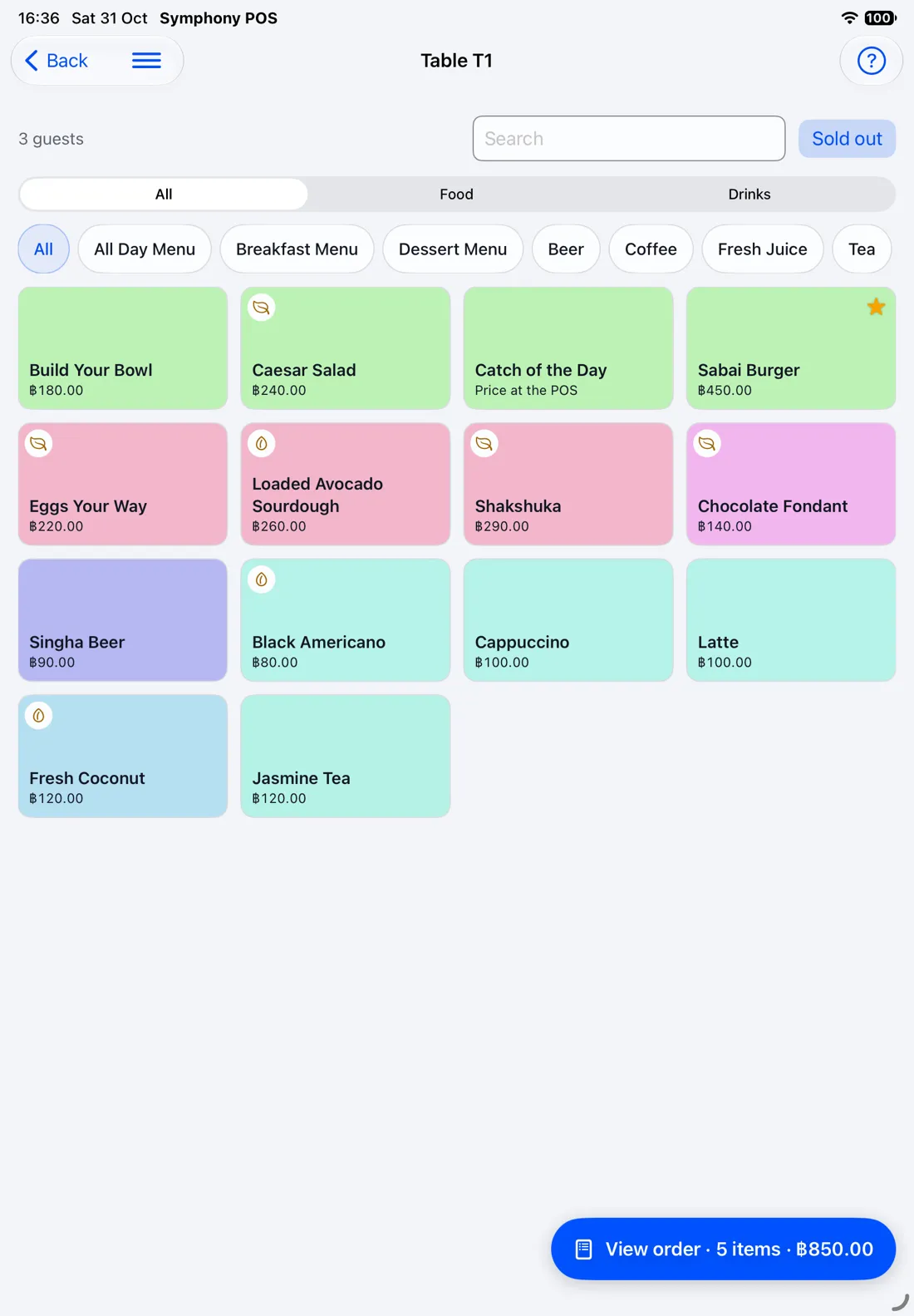
Task: Select the Breakfast Menu chip
Action: 297,249
